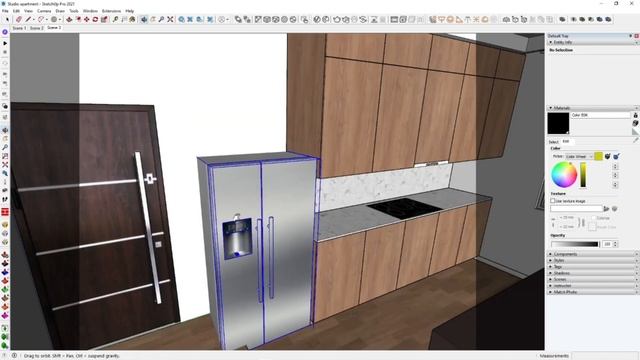Pick the Tape Measure tool
This screenshot has height=360, width=640.
[116, 19]
